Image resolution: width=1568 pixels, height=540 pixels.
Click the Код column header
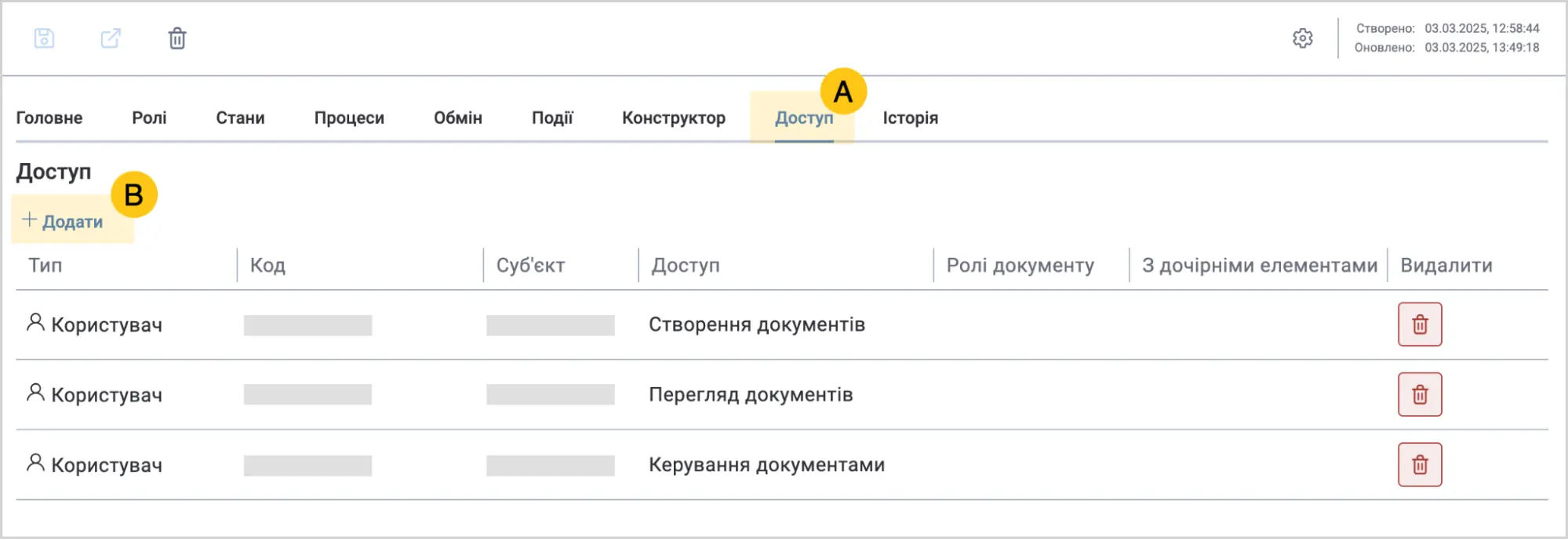tap(267, 266)
